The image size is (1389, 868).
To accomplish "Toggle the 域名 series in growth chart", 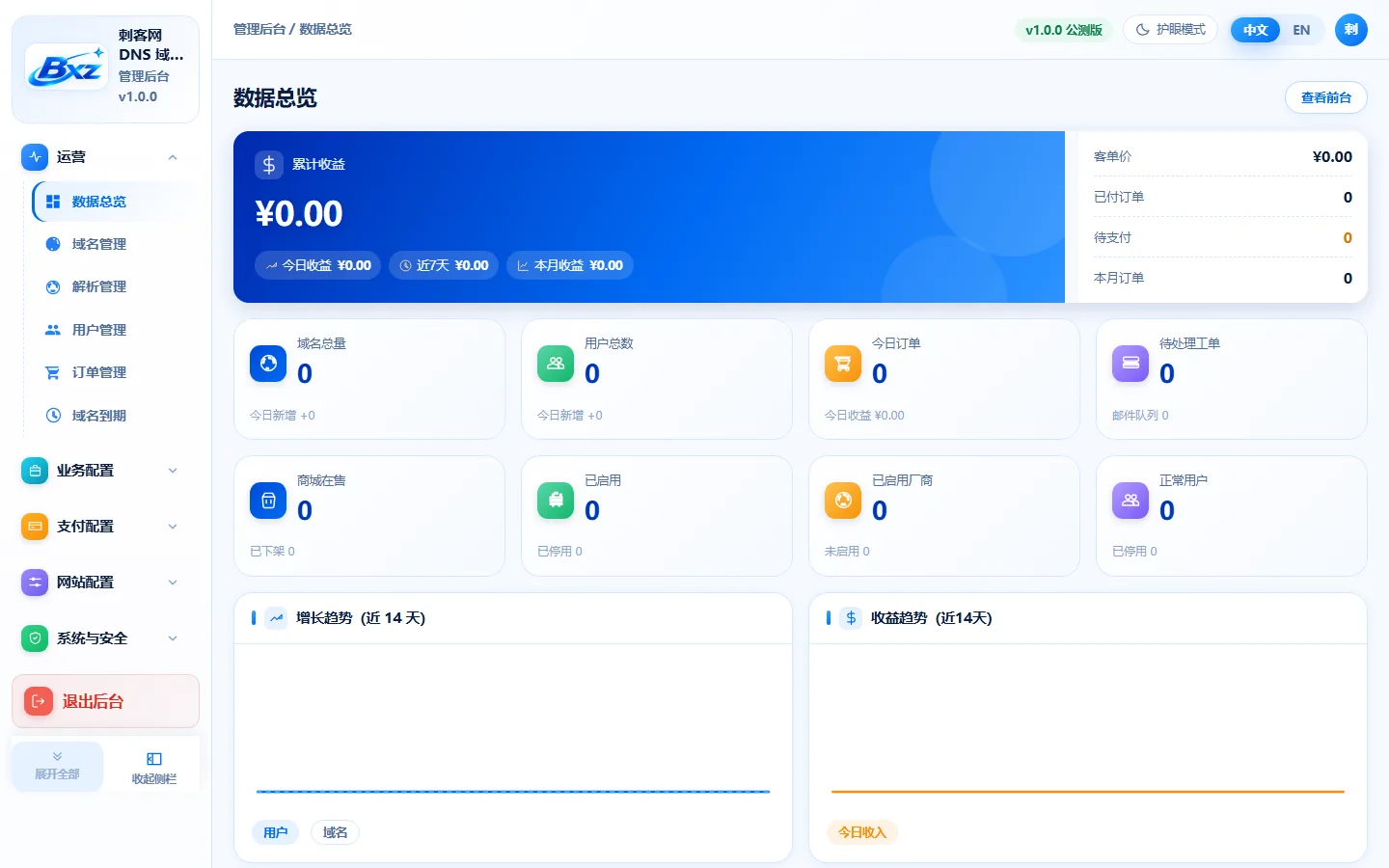I will (335, 832).
